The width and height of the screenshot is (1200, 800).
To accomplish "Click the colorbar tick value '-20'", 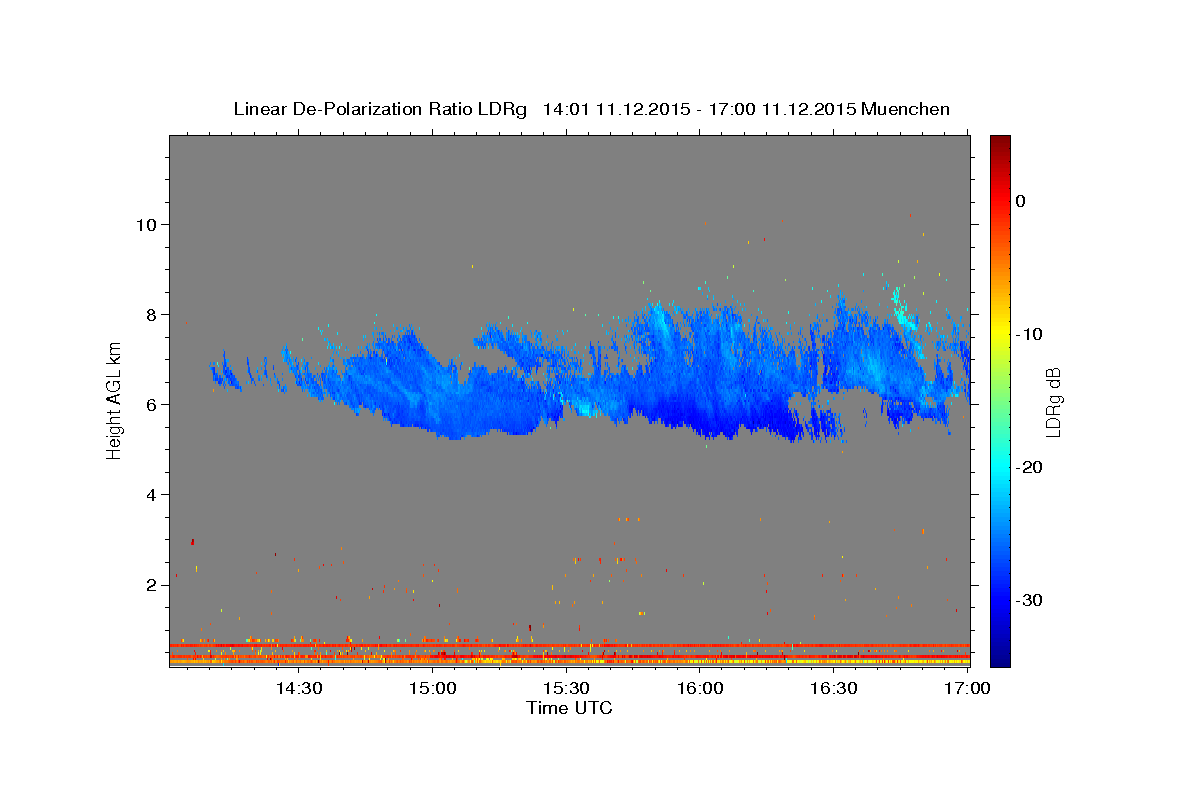I will pos(1027,467).
